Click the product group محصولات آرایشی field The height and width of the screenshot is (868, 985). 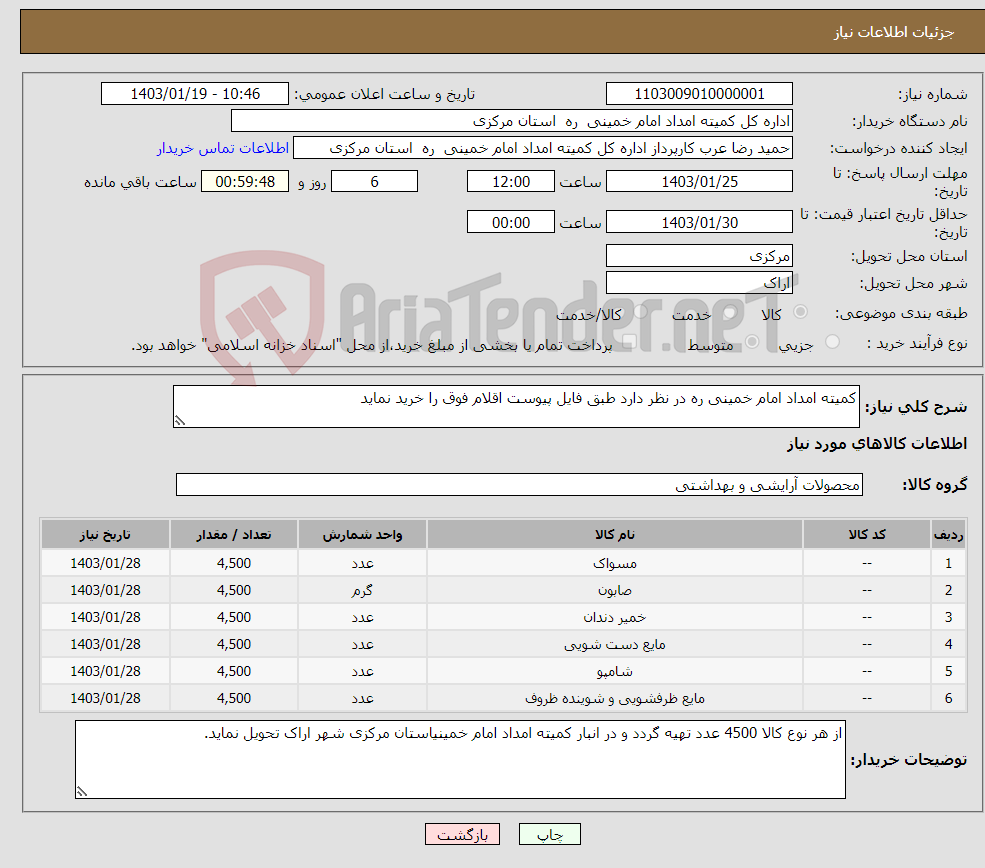(x=520, y=484)
